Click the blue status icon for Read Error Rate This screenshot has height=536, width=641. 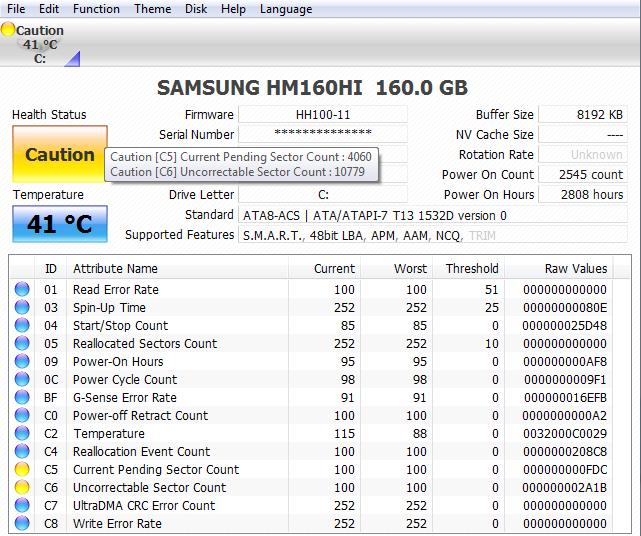[x=22, y=289]
